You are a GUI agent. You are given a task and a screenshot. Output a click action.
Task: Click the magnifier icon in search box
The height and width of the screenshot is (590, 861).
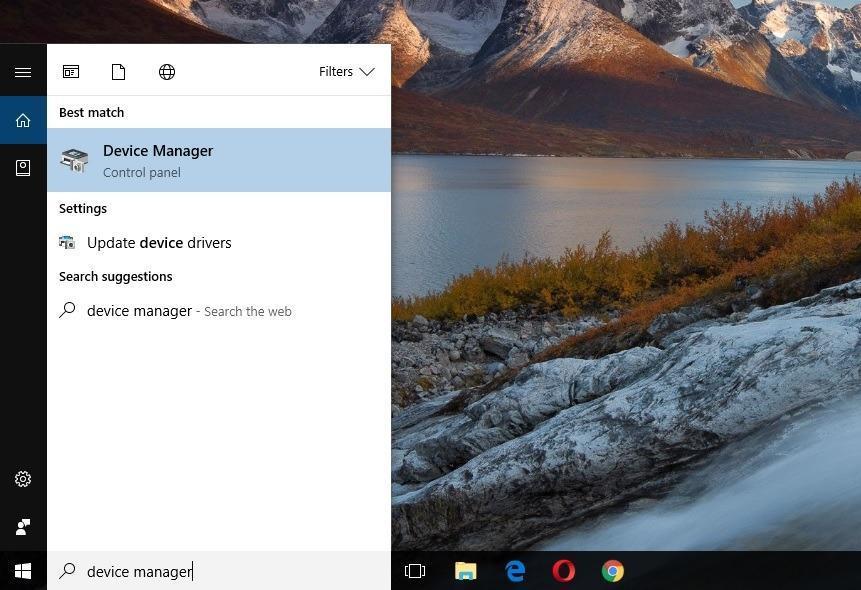click(x=67, y=571)
